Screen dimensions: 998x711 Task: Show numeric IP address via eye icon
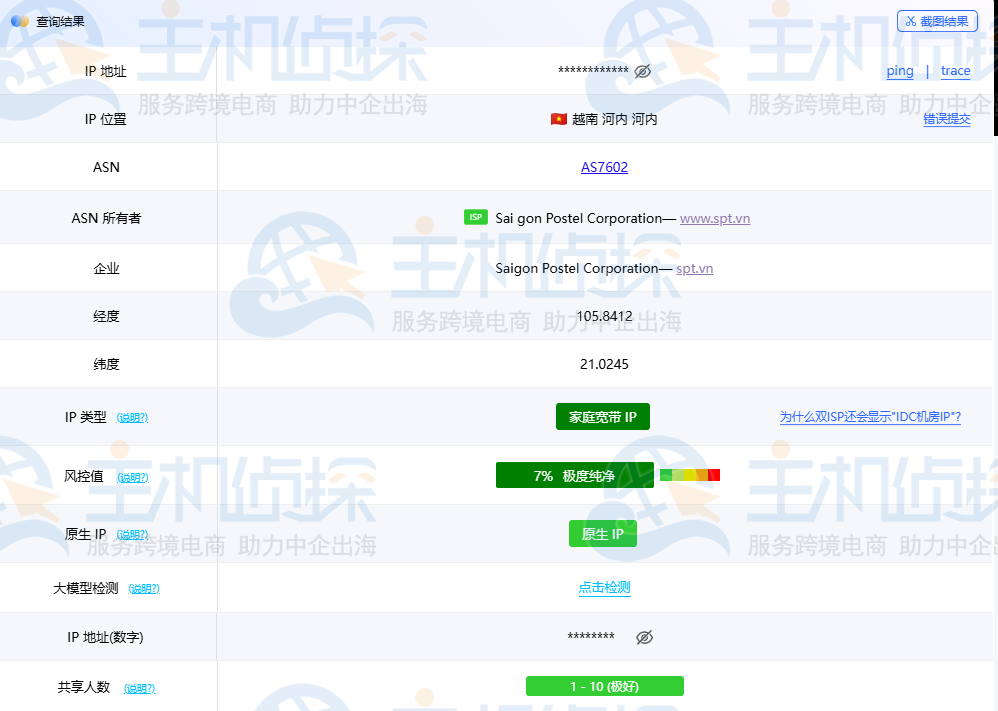[x=644, y=637]
